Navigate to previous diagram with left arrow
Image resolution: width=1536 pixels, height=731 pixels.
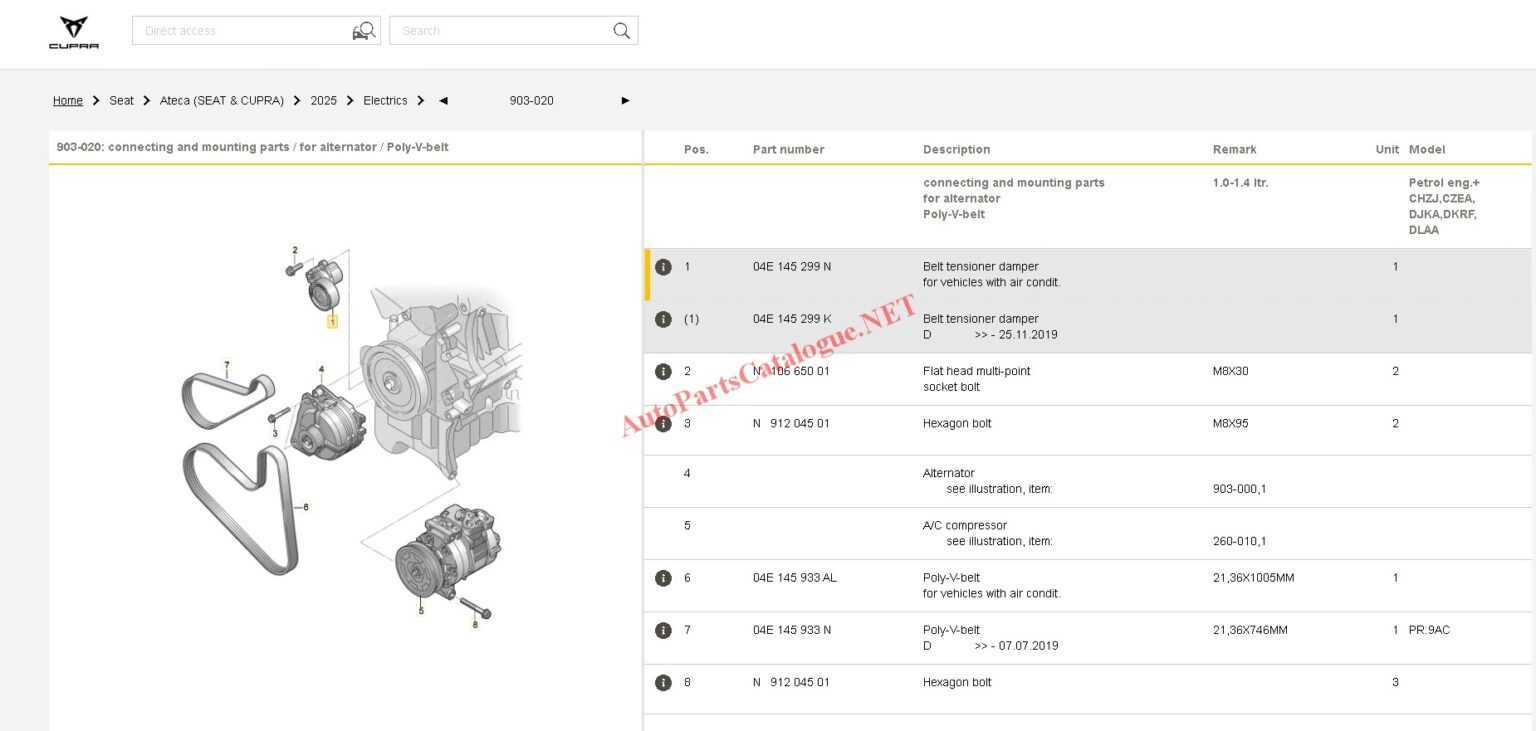443,100
